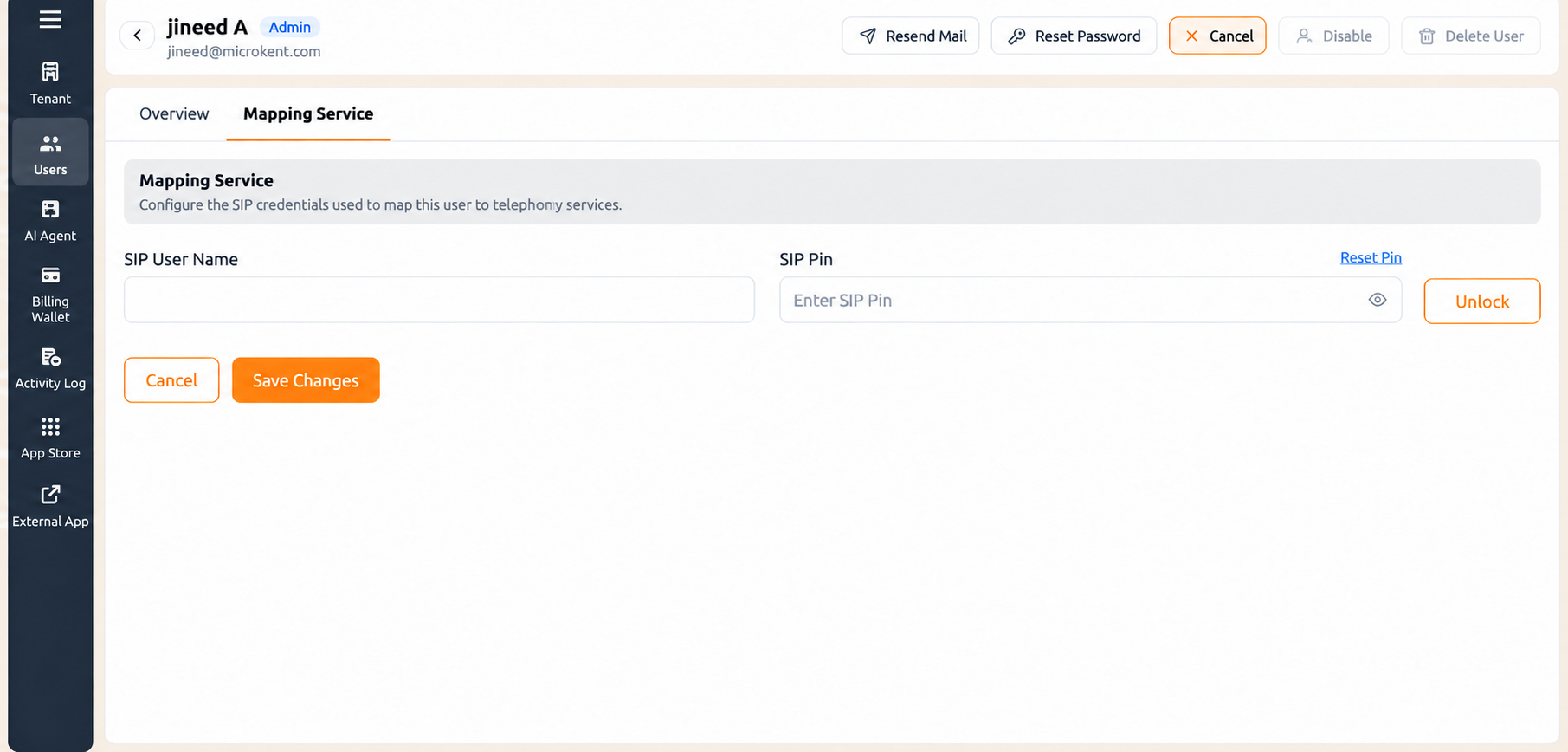Open the Tenant section
Screen dimensions: 1568x752
pyautogui.click(x=50, y=83)
